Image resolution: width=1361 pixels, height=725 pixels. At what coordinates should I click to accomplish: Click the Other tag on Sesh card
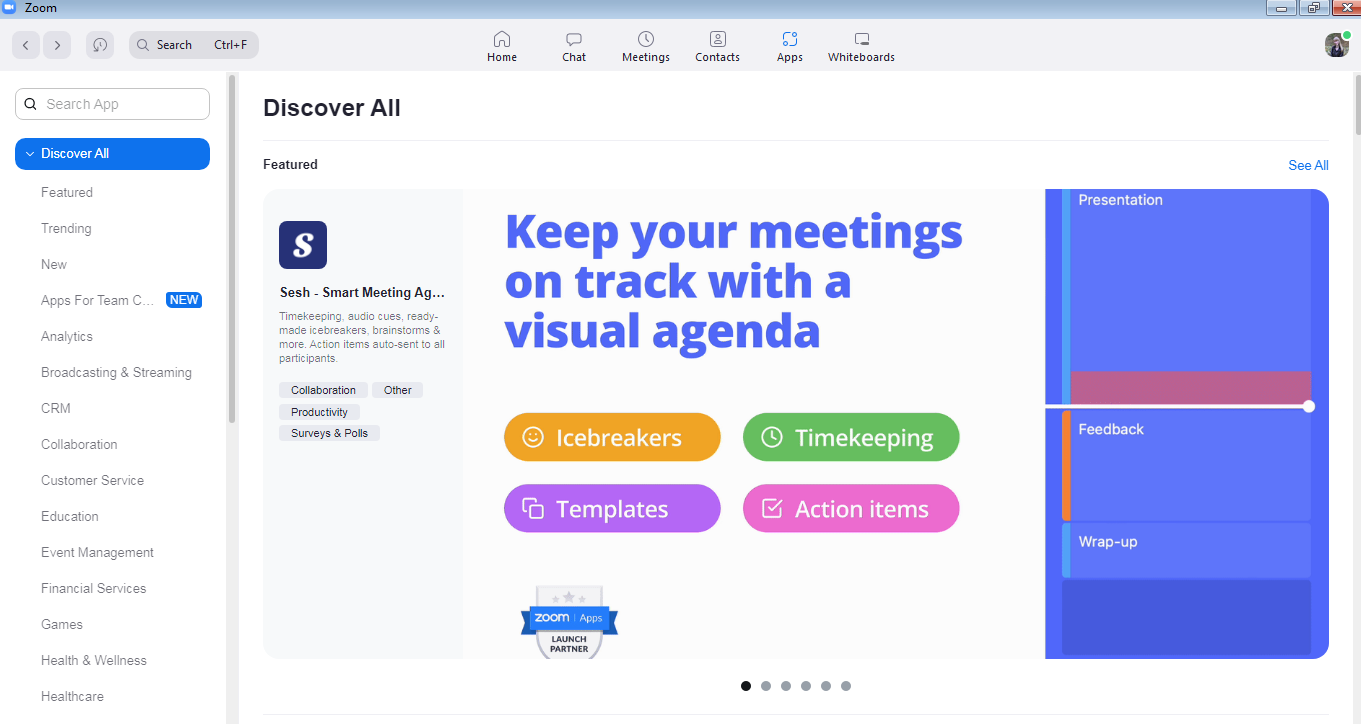(x=397, y=390)
